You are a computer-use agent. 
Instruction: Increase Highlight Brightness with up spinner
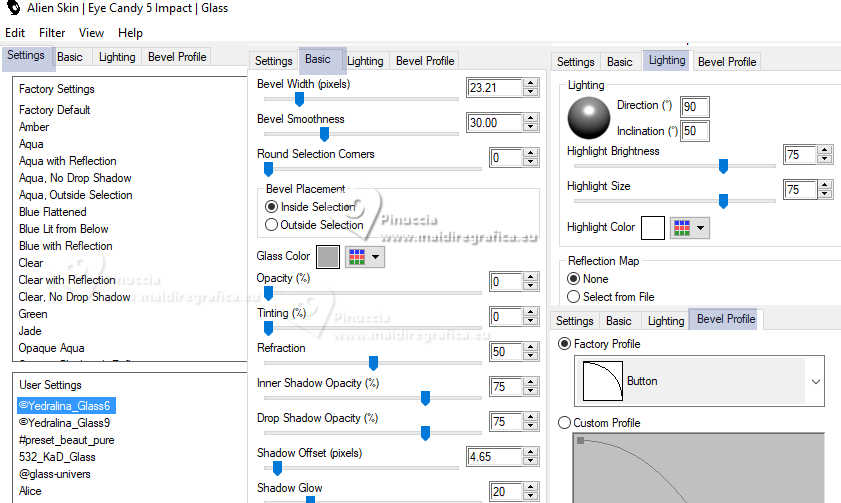point(825,150)
